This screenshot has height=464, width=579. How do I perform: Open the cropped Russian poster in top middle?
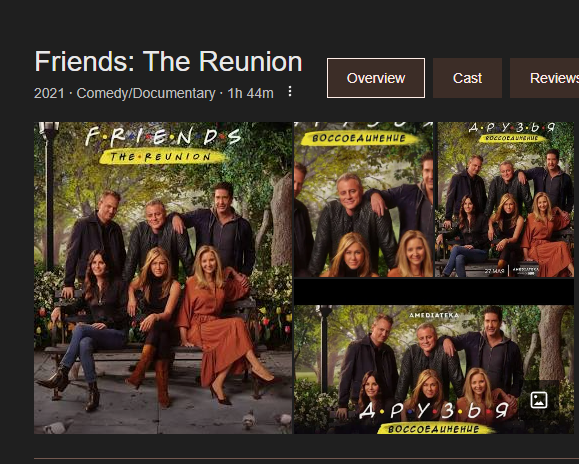[364, 200]
